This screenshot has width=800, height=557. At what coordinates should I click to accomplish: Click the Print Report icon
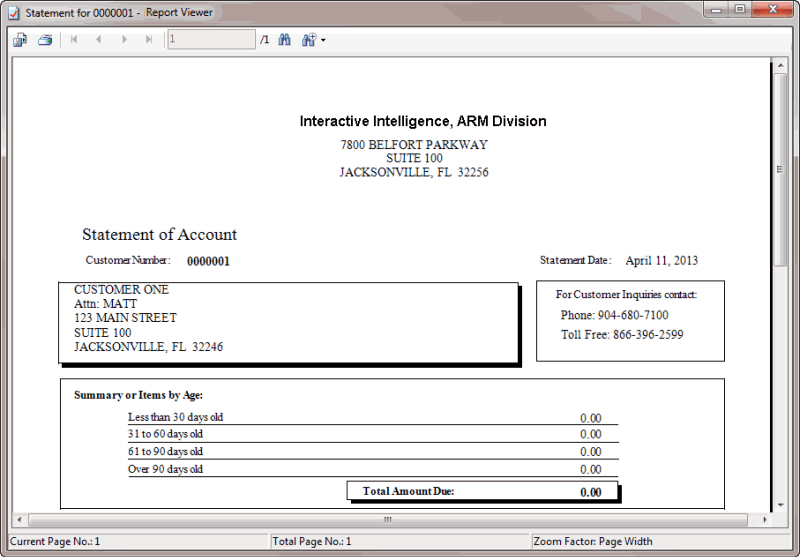pos(45,40)
